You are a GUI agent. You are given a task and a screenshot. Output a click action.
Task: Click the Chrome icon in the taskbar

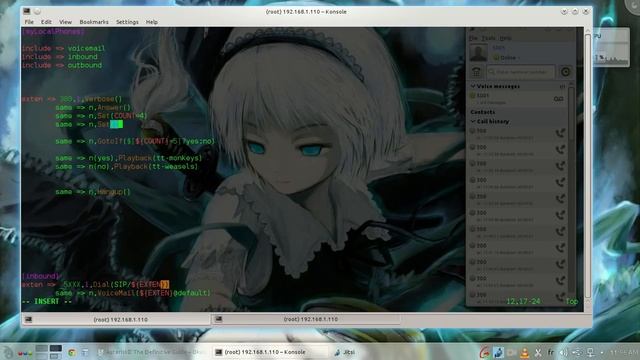click(72, 352)
